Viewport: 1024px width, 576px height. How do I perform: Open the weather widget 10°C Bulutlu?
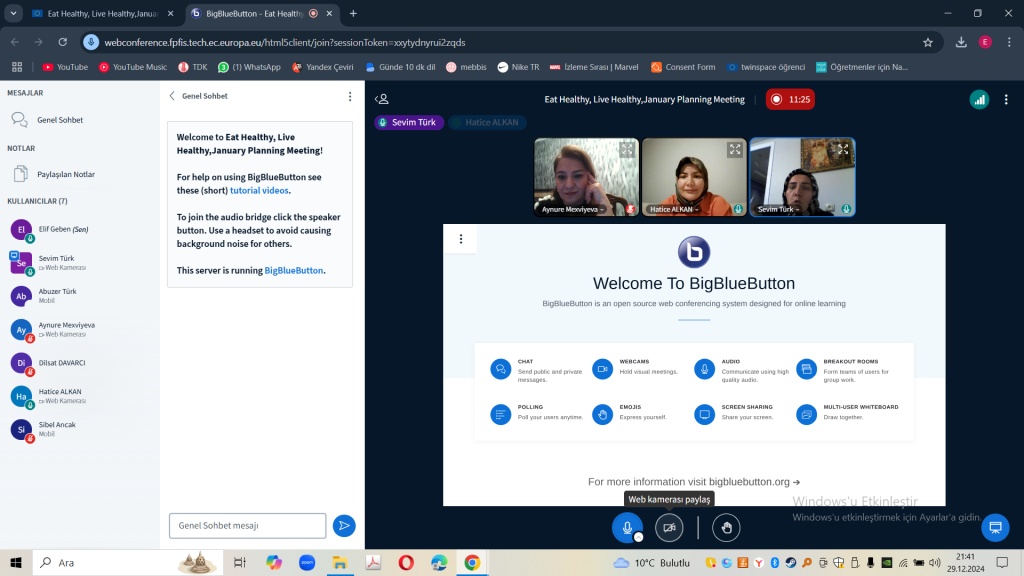(x=651, y=562)
